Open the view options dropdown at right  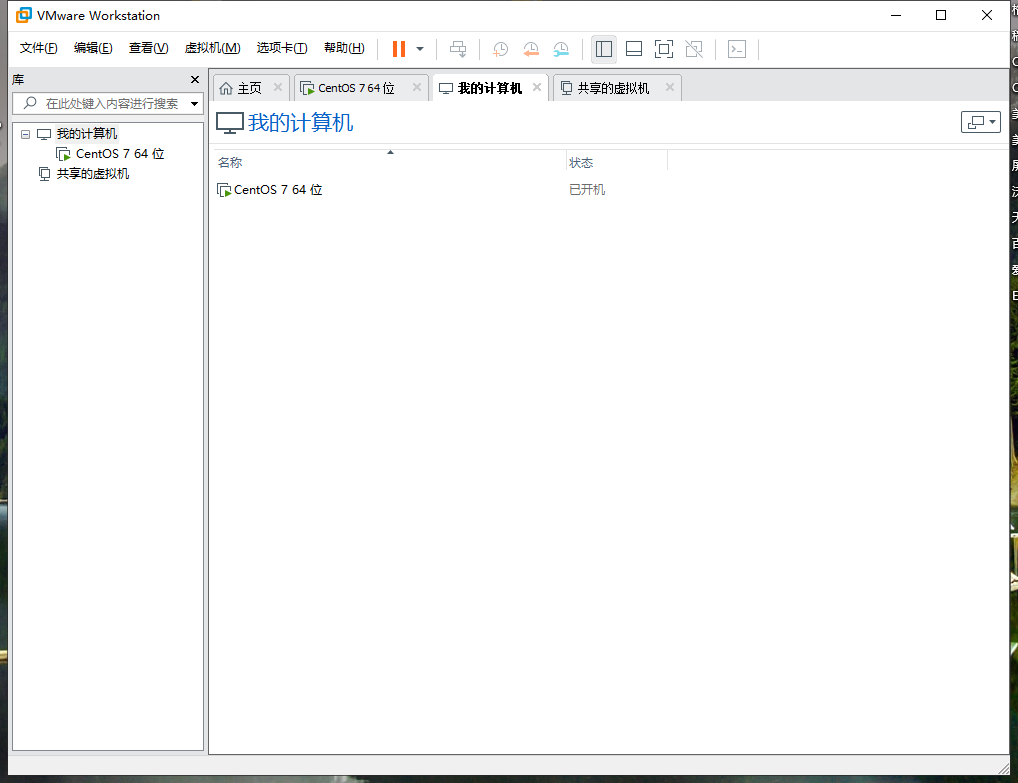click(x=980, y=122)
